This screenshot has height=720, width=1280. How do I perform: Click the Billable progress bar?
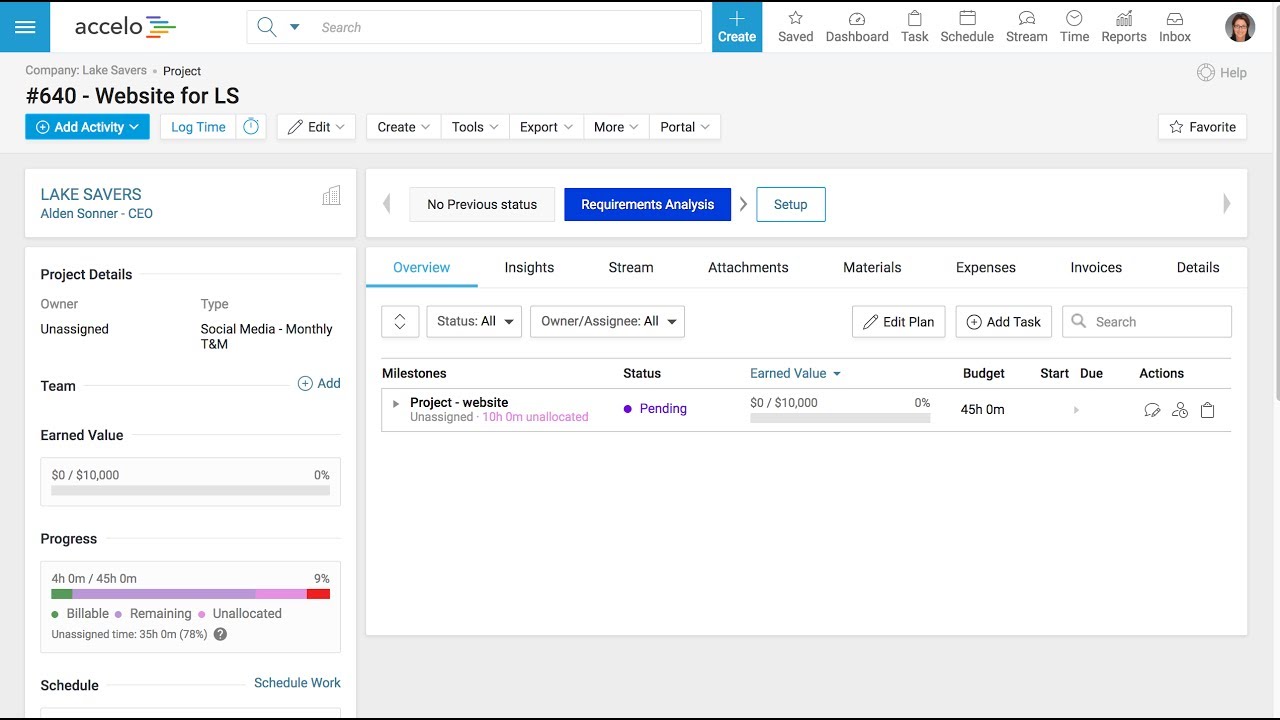click(64, 593)
